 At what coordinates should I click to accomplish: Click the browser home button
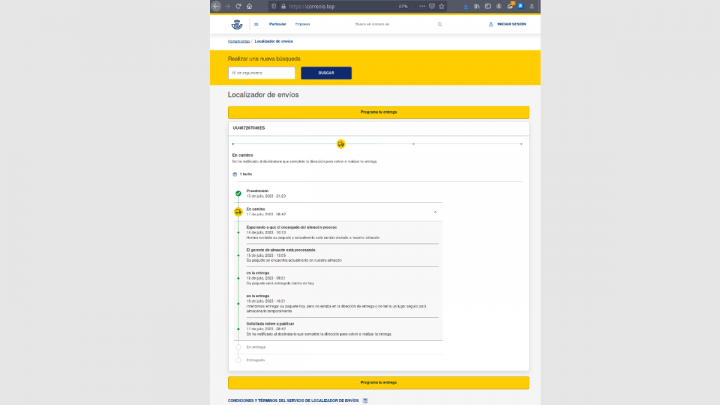click(250, 5)
